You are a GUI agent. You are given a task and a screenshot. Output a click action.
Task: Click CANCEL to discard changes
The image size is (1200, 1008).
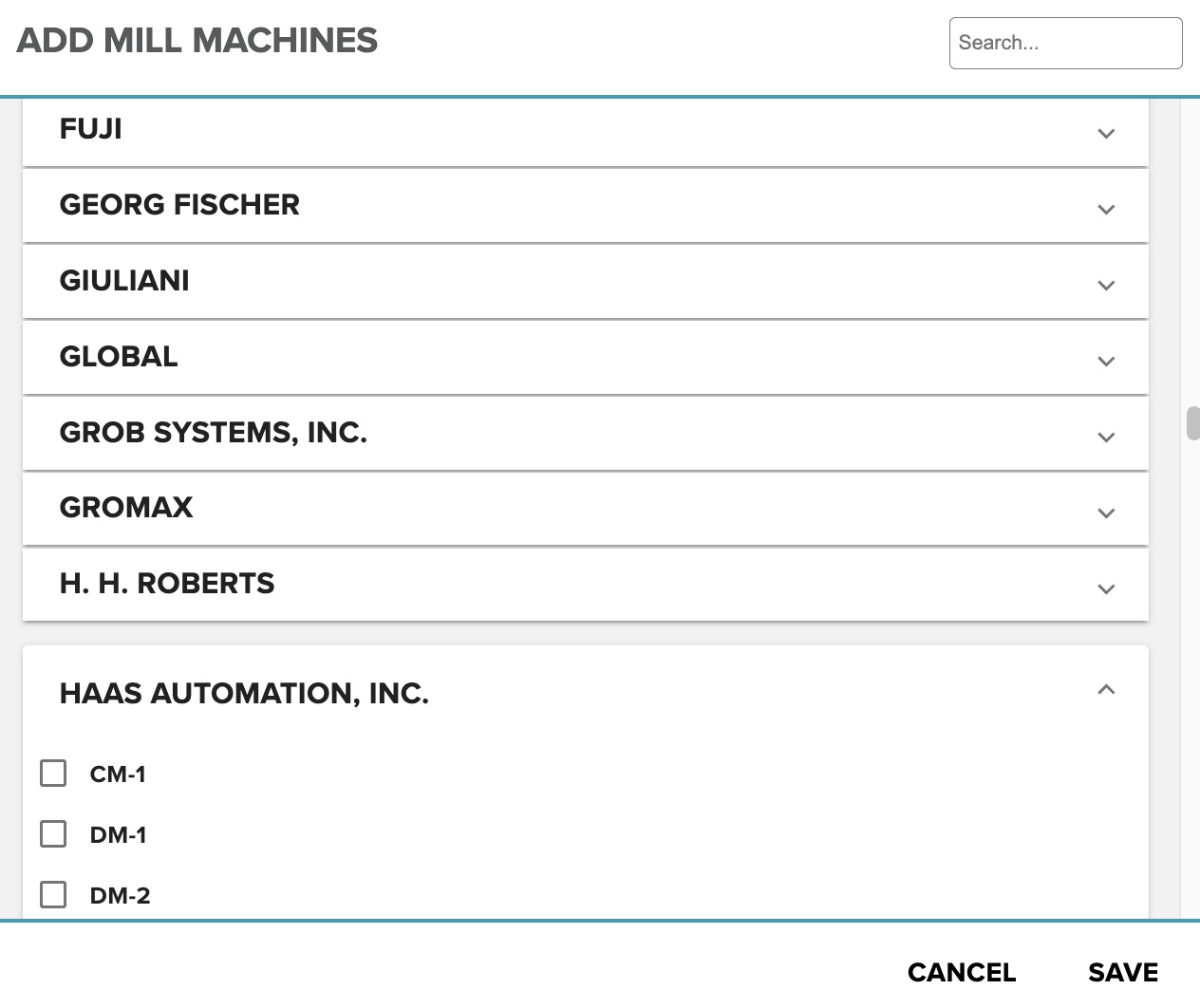pyautogui.click(x=961, y=972)
